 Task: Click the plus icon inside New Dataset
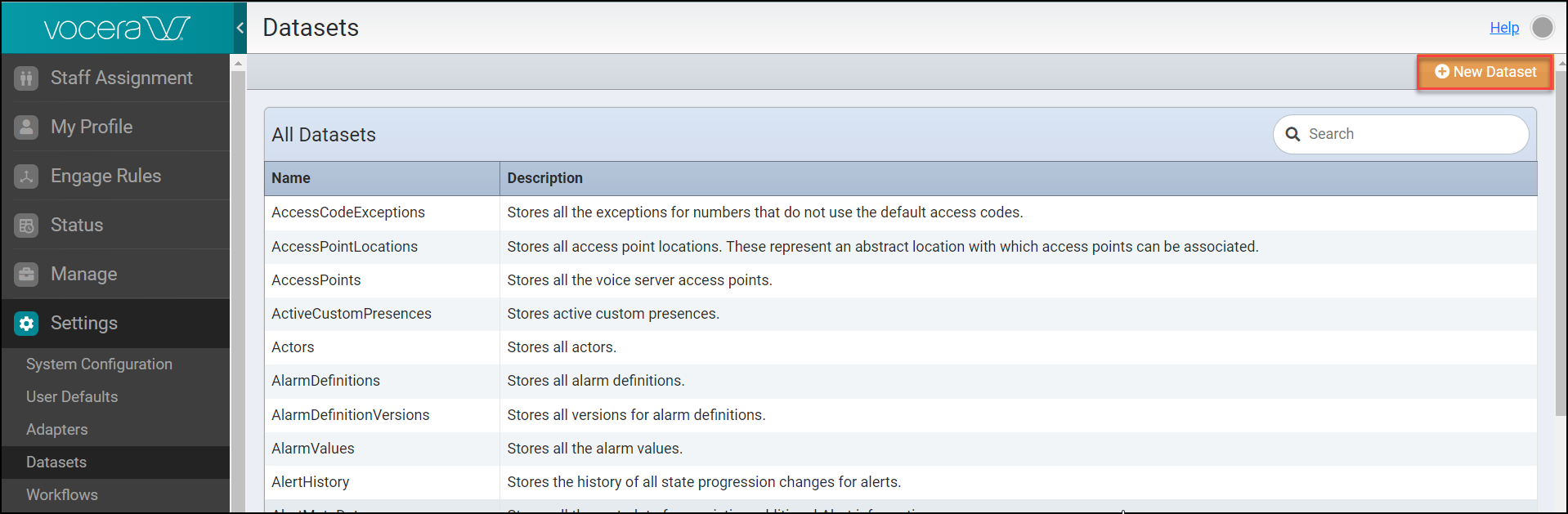click(1441, 72)
